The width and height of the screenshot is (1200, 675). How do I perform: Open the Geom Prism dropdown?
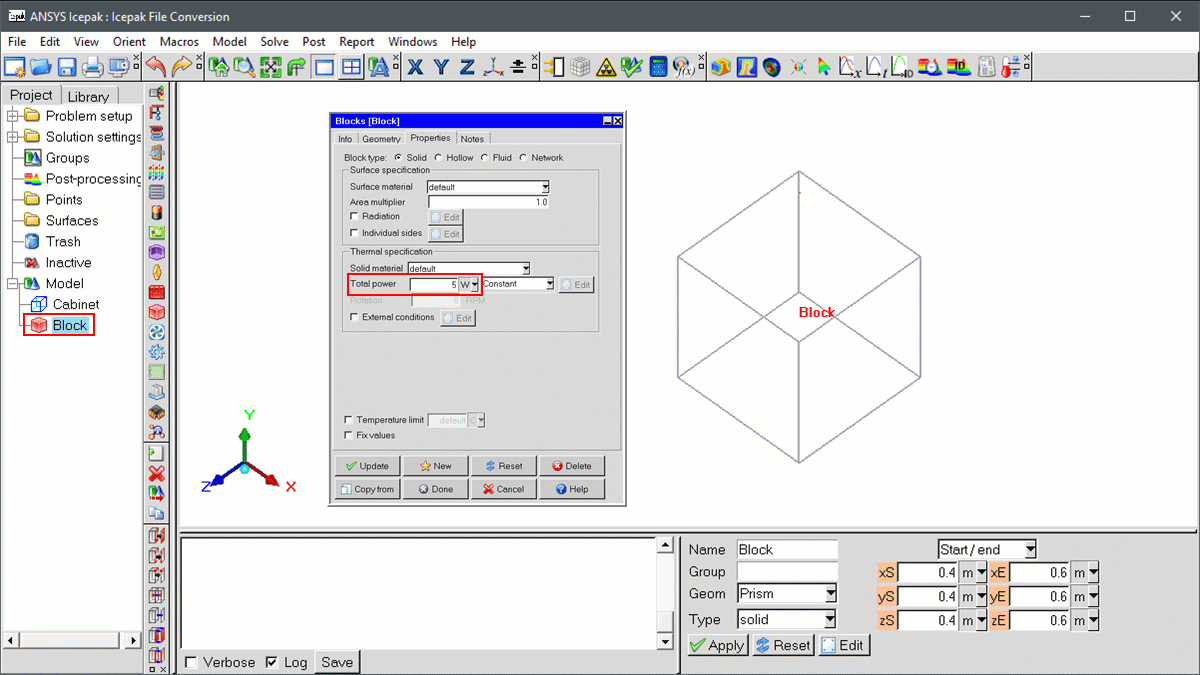click(830, 594)
